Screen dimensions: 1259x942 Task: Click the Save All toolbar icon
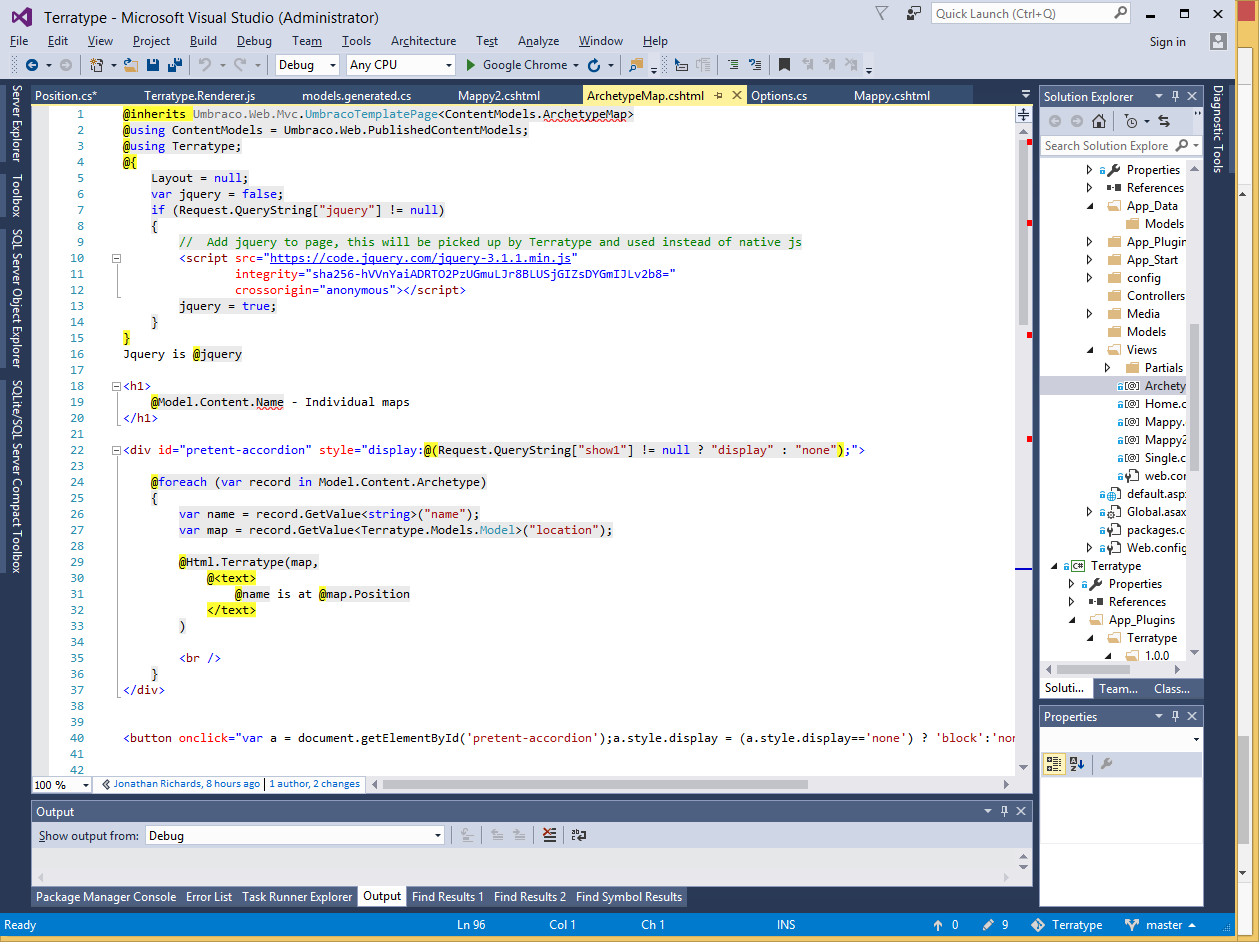point(175,65)
